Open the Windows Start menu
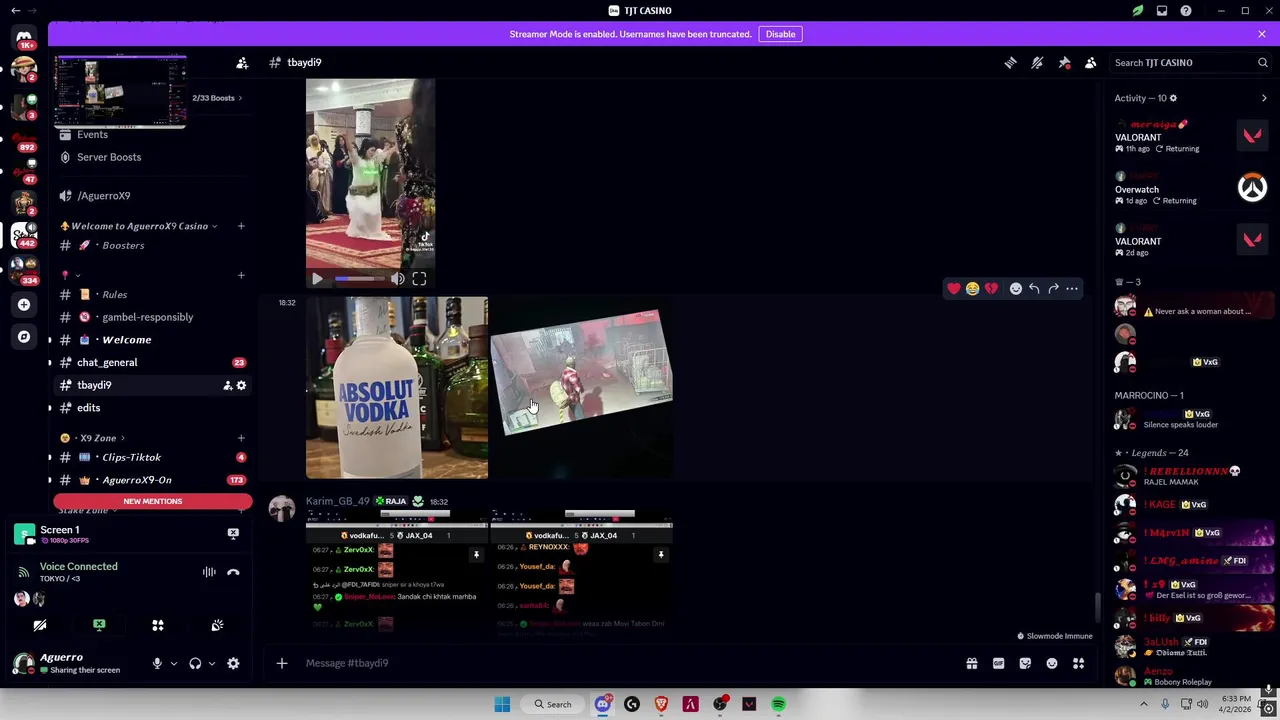 pyautogui.click(x=502, y=704)
